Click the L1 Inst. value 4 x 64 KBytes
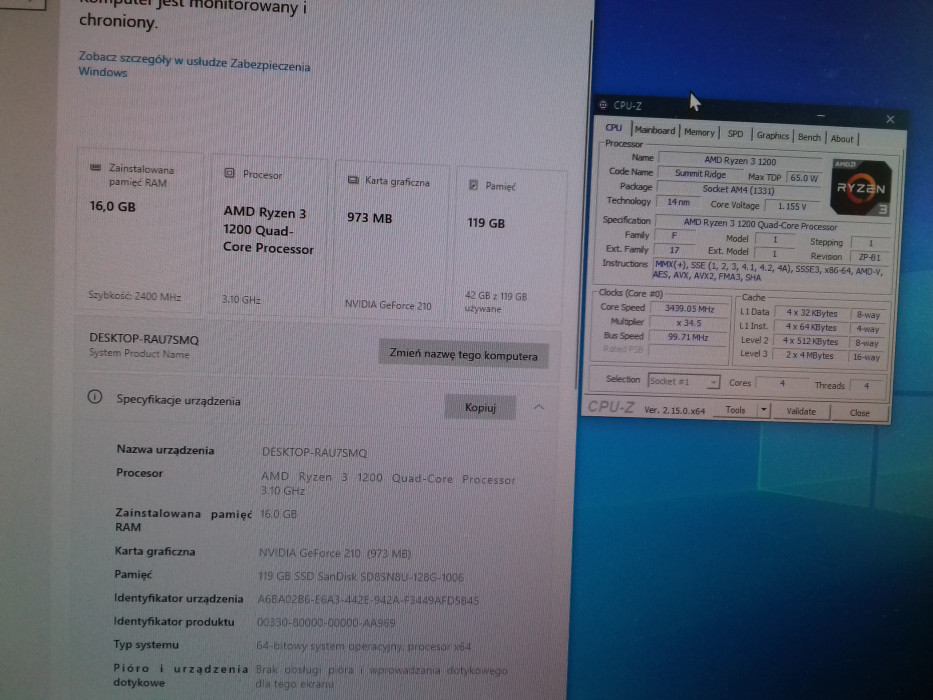This screenshot has height=700, width=933. pyautogui.click(x=811, y=327)
